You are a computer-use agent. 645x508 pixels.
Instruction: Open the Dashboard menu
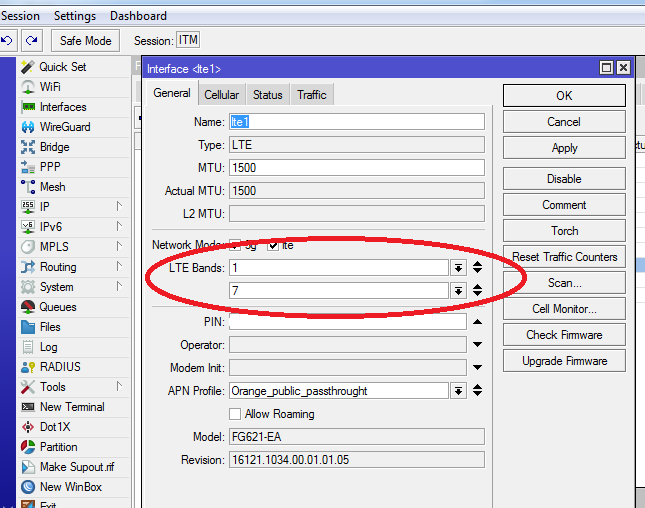pos(138,16)
